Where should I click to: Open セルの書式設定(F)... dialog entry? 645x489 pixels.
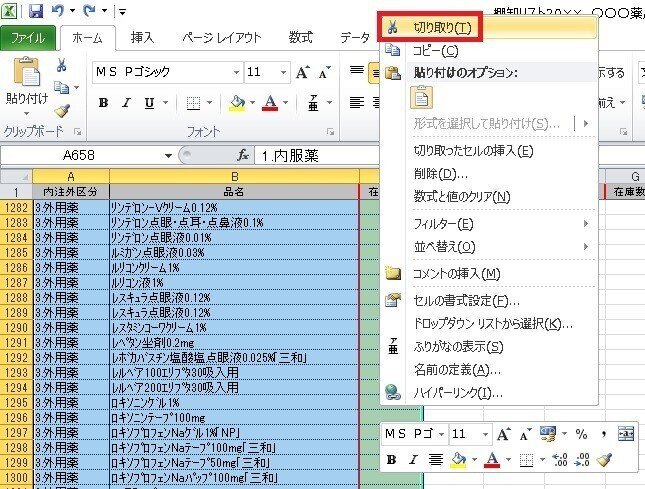pos(489,301)
